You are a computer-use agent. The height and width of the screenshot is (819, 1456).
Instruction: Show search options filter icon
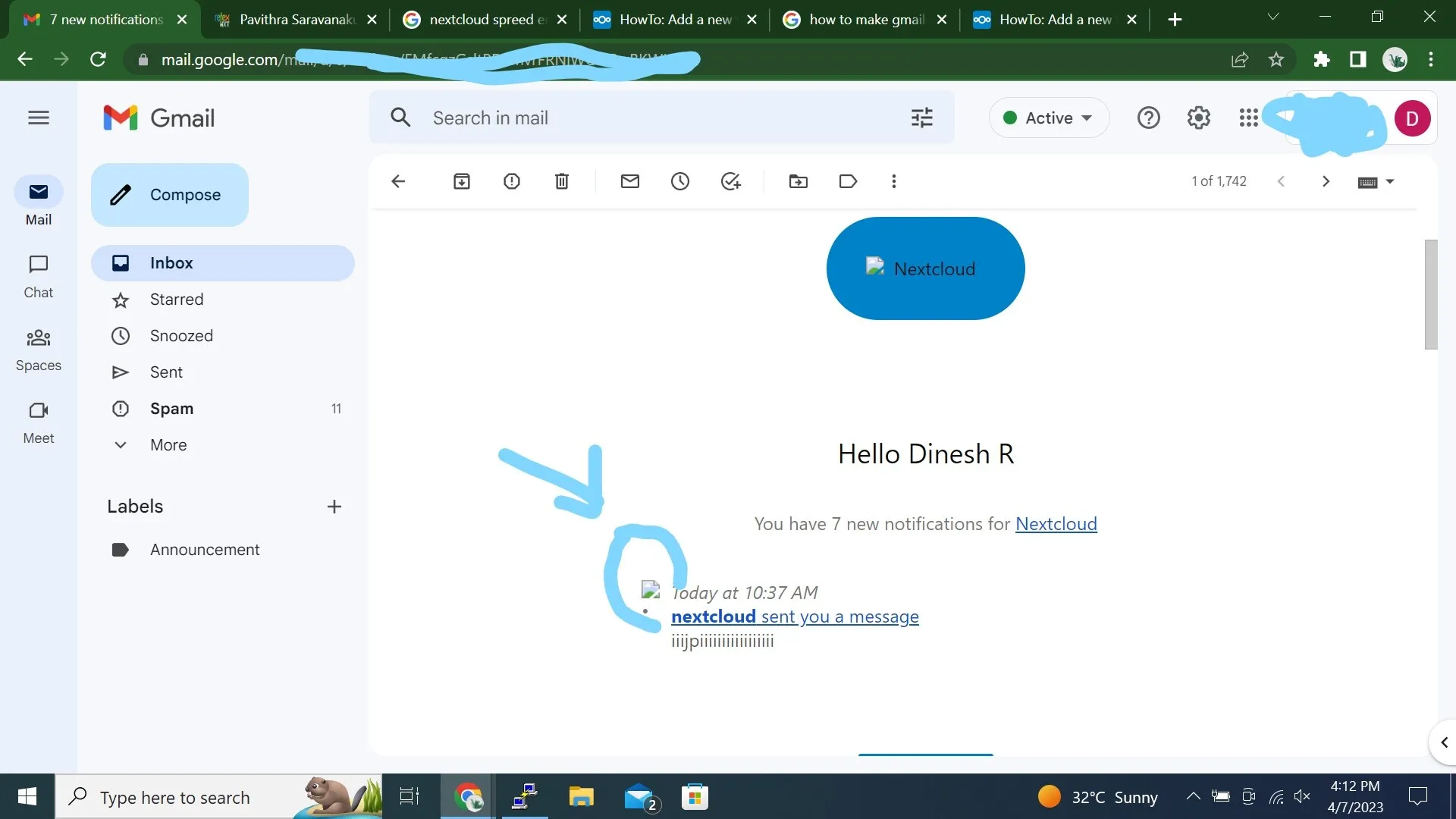point(922,118)
